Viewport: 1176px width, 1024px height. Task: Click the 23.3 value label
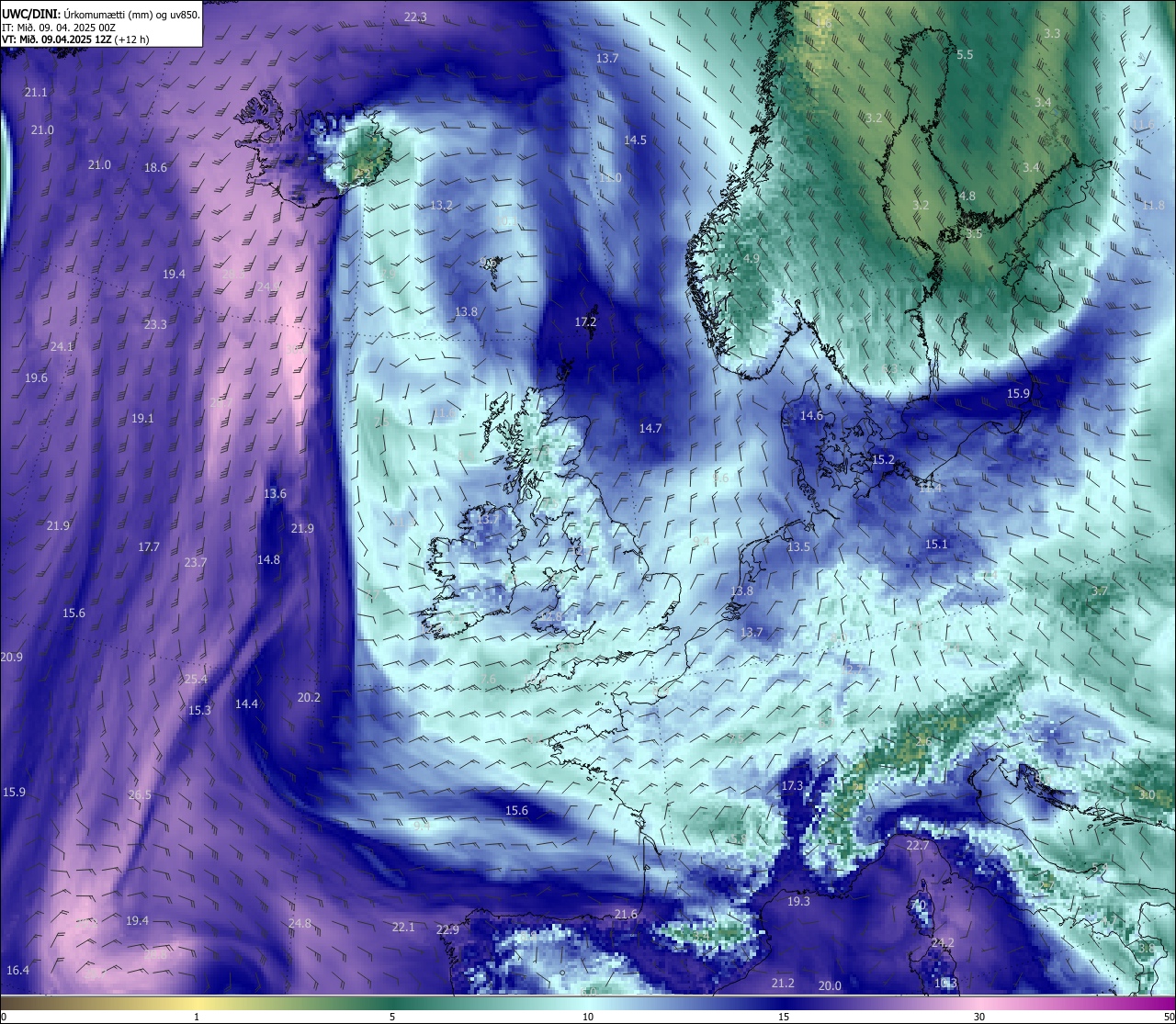155,325
